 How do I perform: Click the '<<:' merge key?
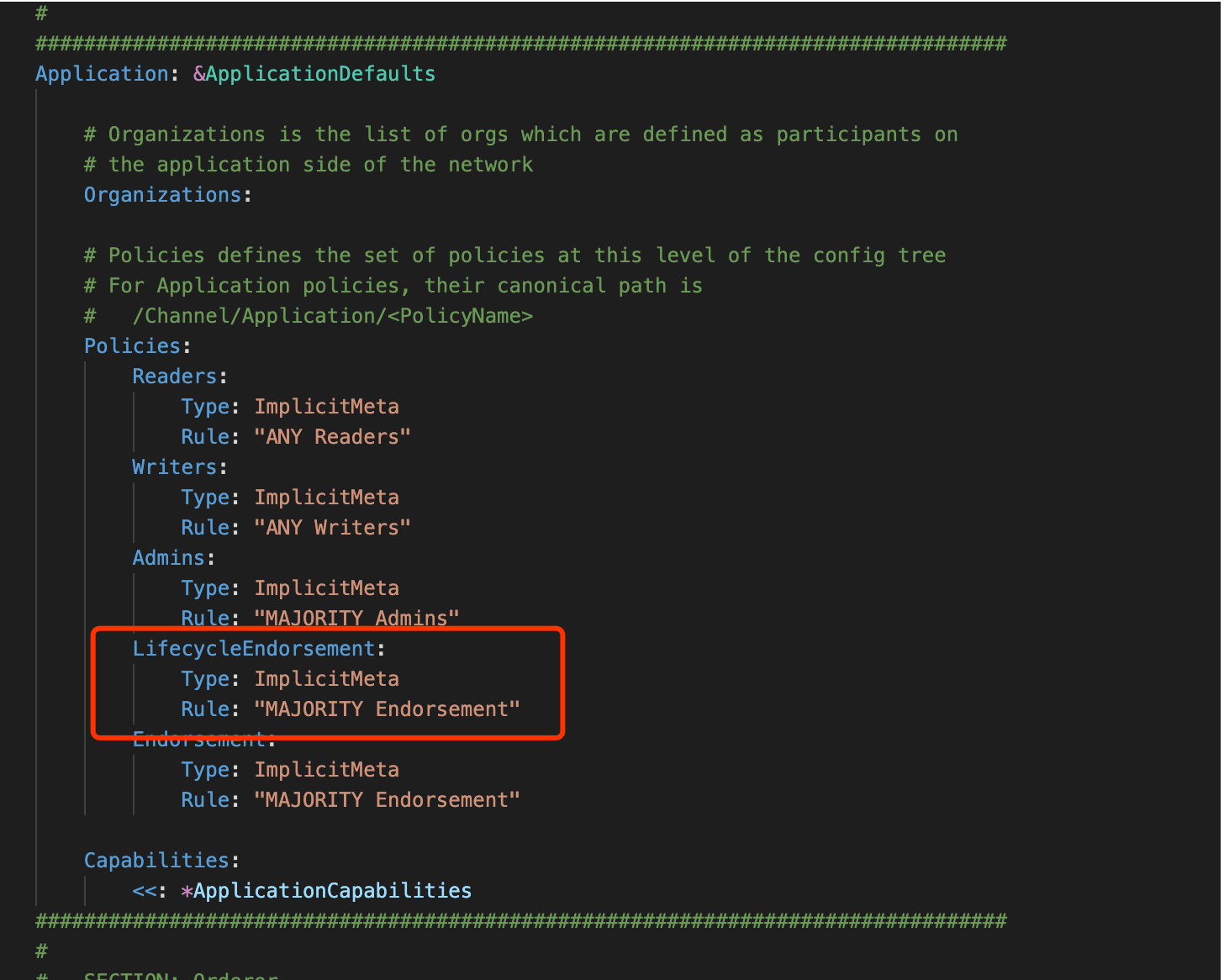pyautogui.click(x=150, y=891)
